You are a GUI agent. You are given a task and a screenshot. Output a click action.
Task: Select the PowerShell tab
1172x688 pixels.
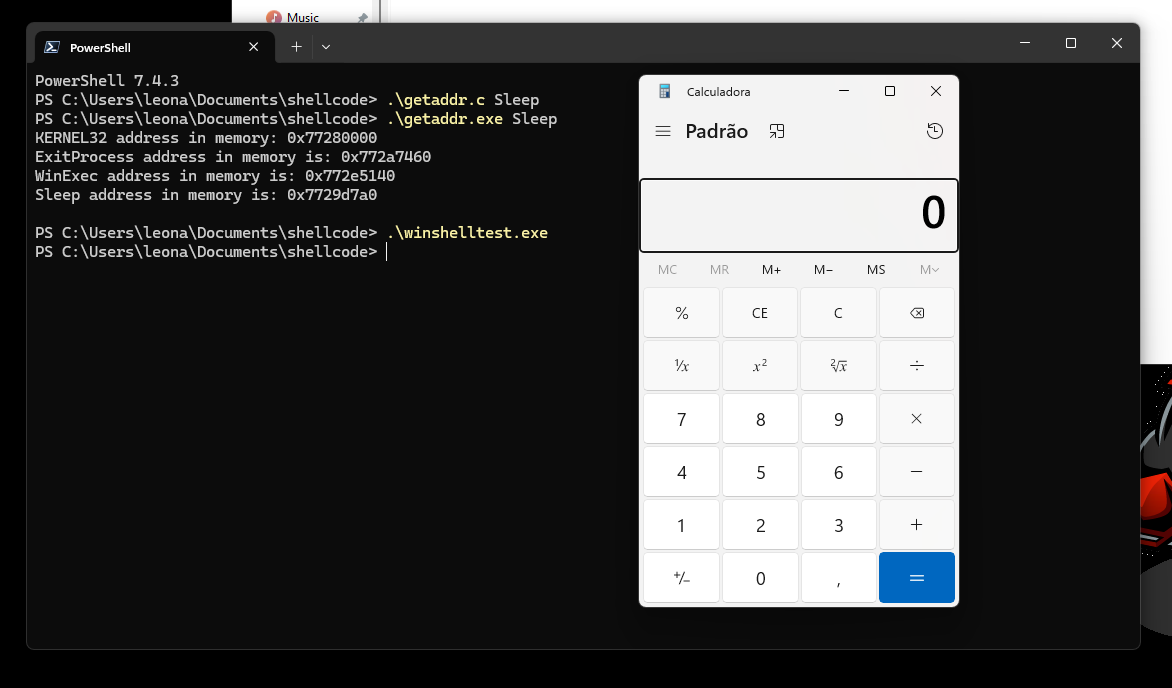tap(140, 47)
